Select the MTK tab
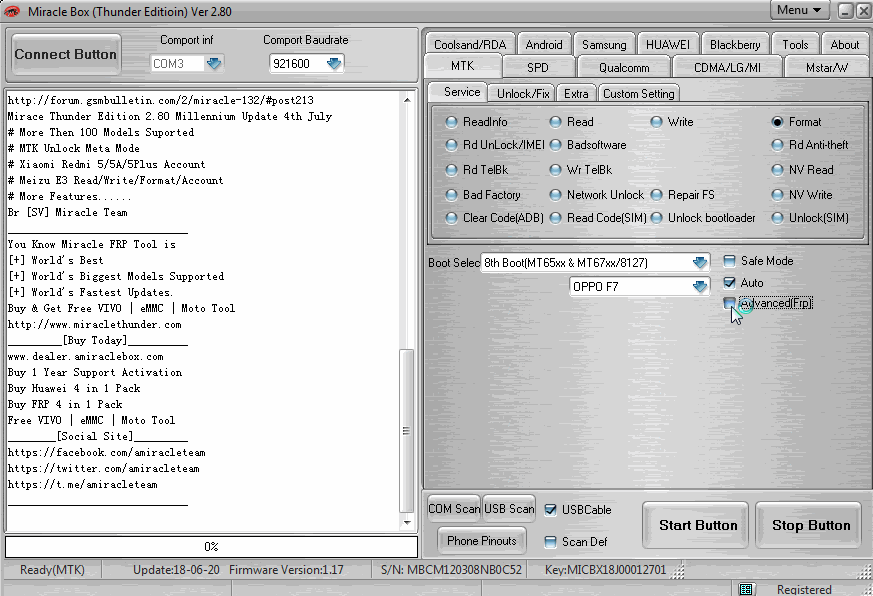873x596 pixels. point(462,66)
